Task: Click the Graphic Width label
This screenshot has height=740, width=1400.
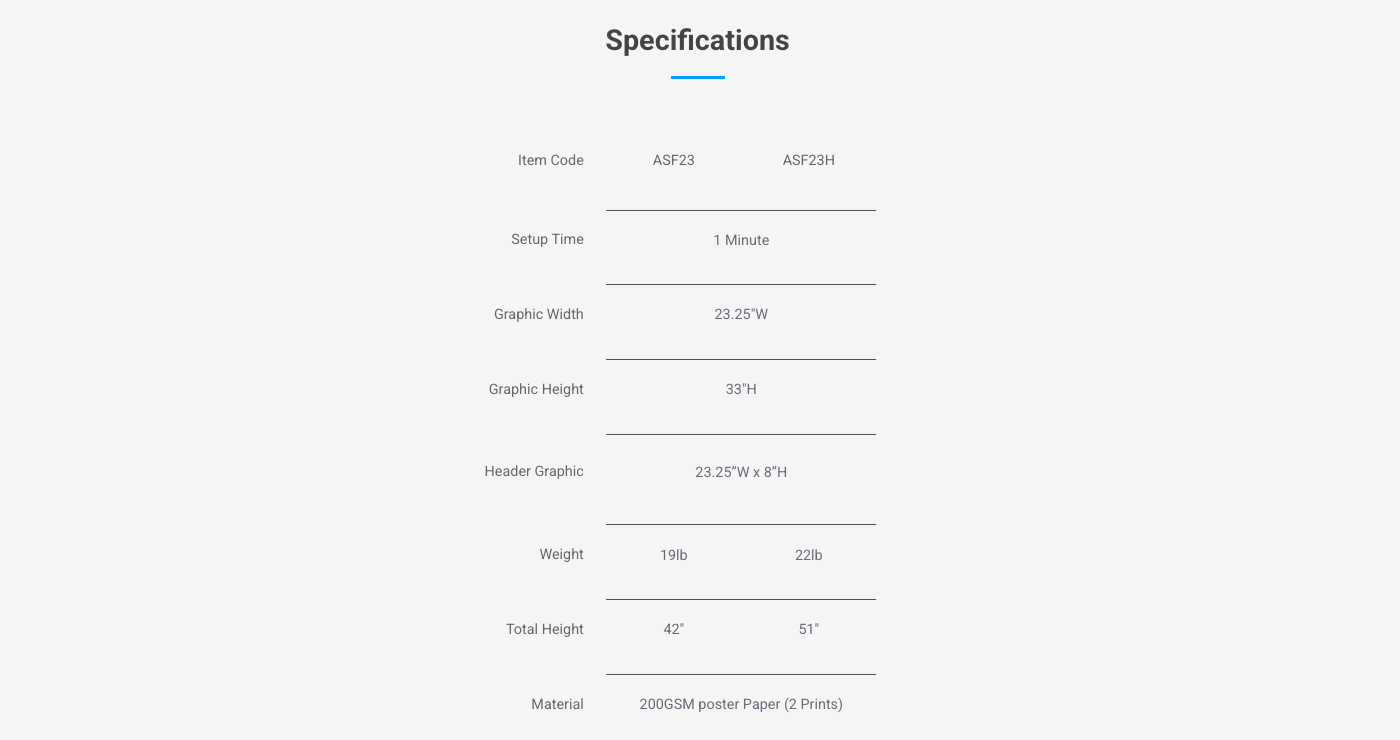Action: 538,314
